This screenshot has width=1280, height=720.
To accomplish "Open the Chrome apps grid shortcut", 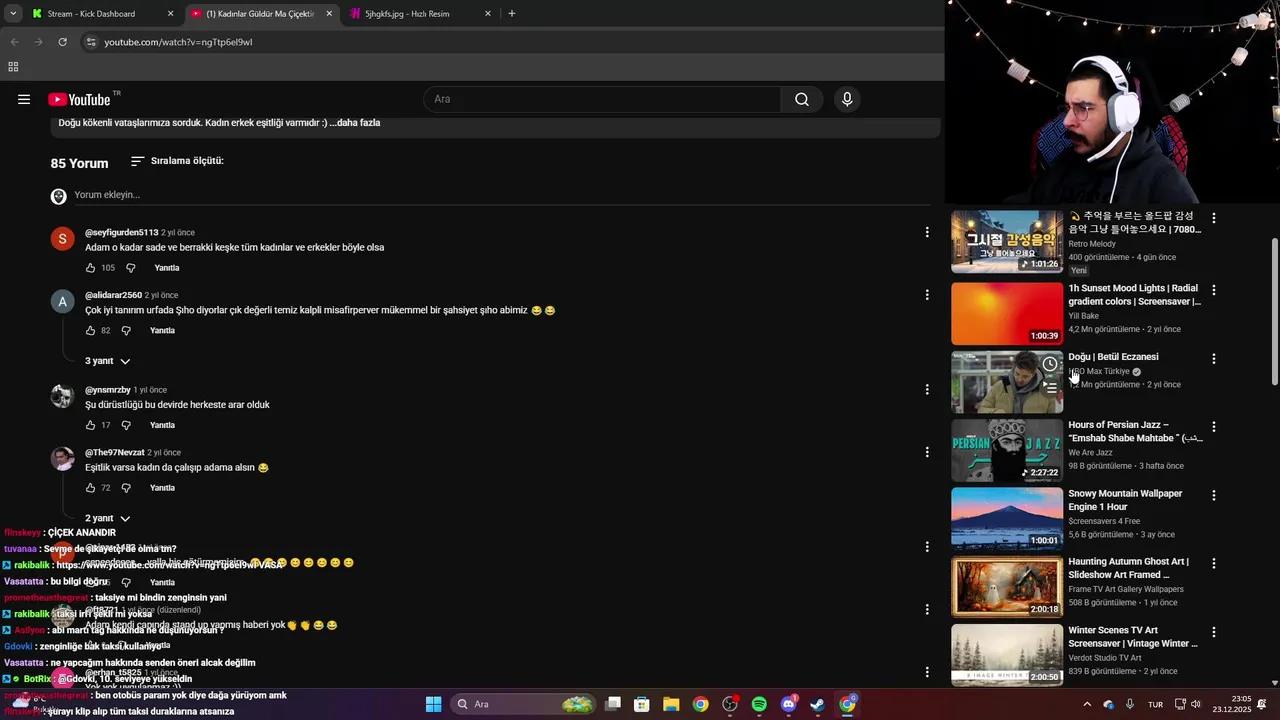I will pyautogui.click(x=13, y=67).
